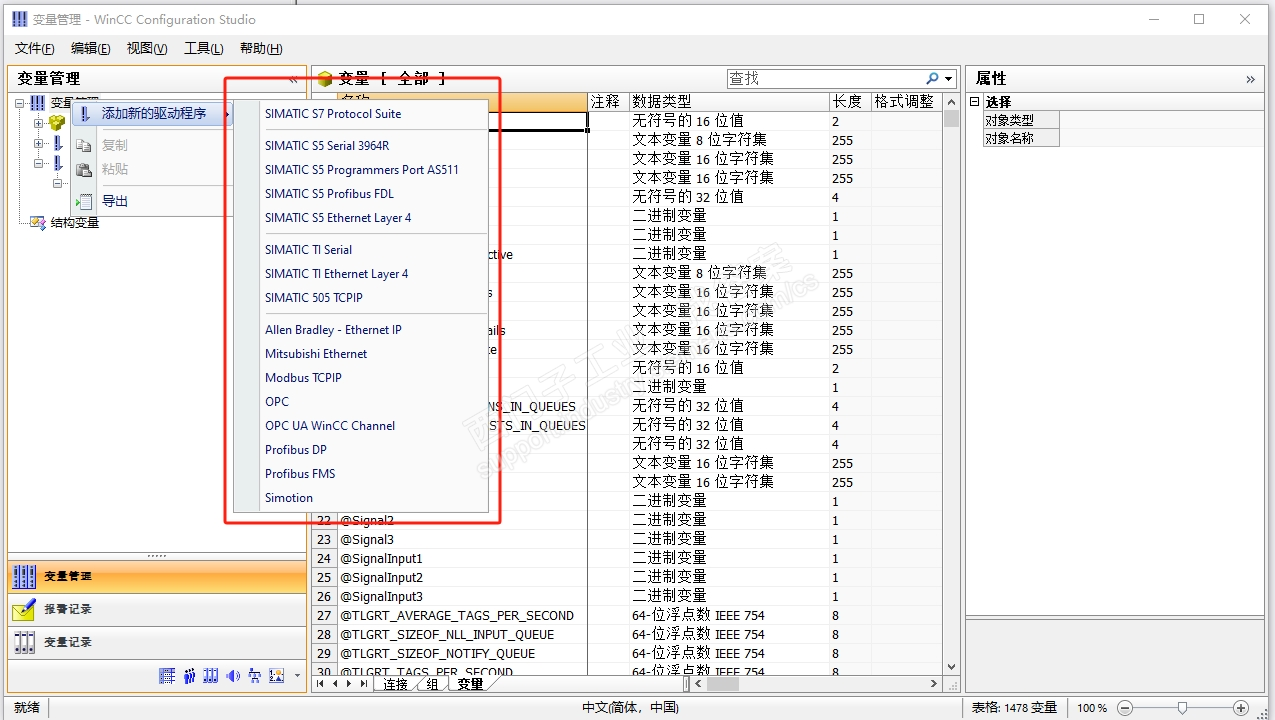
Task: Open the 变量记录 tag logging editor icon
Action: click(x=24, y=642)
